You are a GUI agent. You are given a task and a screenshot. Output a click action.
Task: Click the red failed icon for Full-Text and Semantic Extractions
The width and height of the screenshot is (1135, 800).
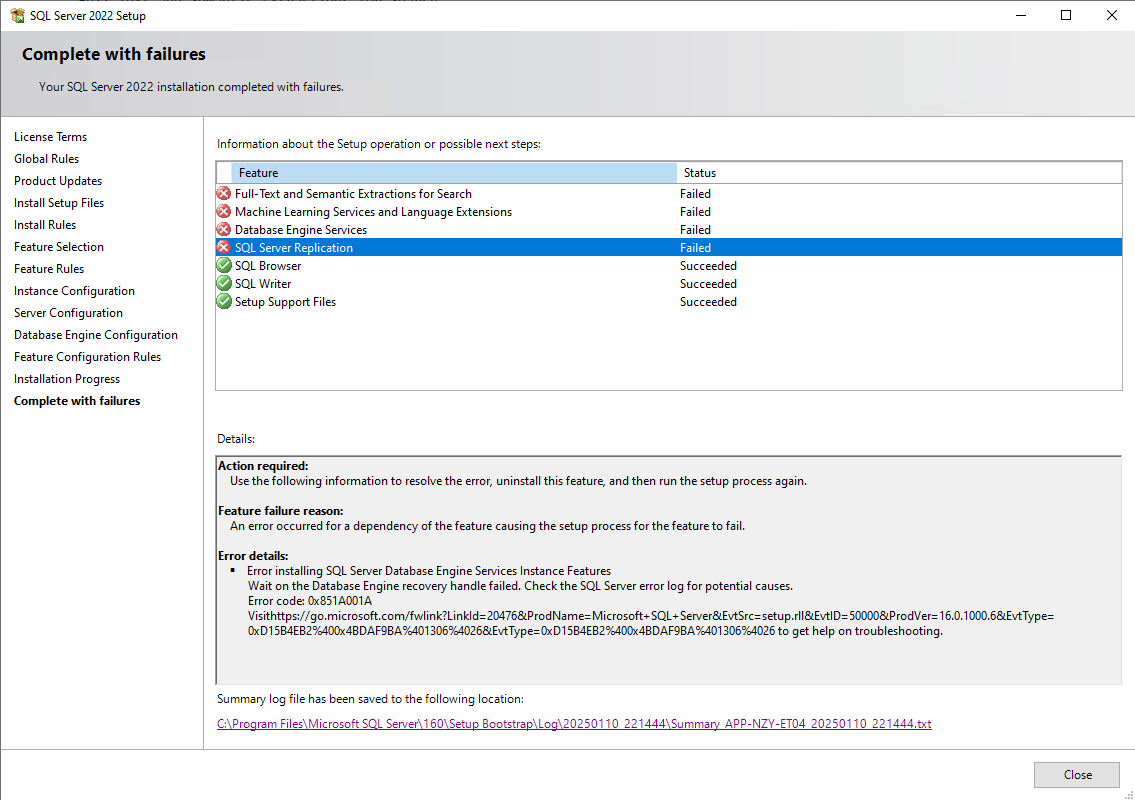(x=224, y=193)
